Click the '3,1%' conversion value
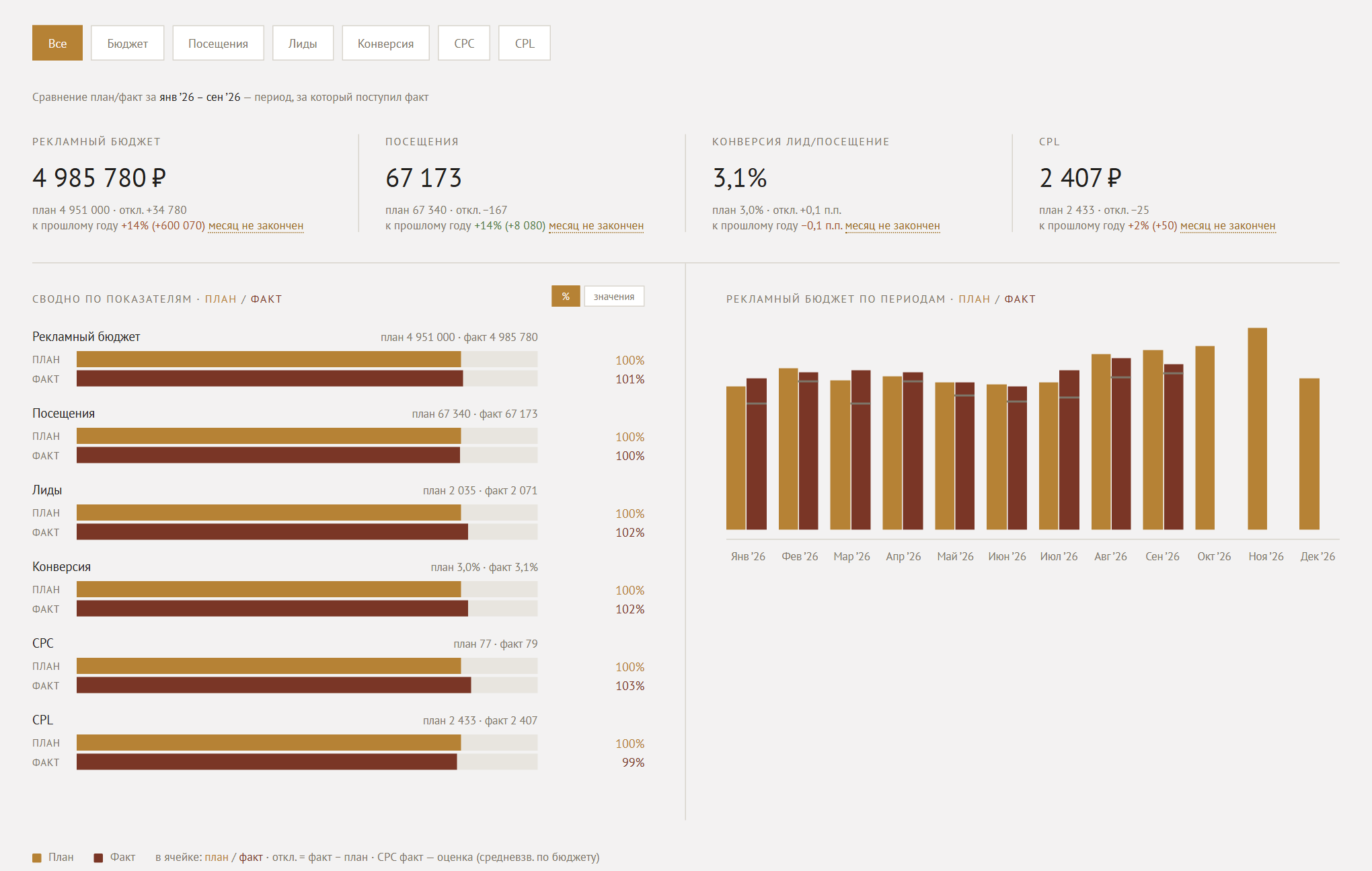This screenshot has height=871, width=1372. (740, 178)
